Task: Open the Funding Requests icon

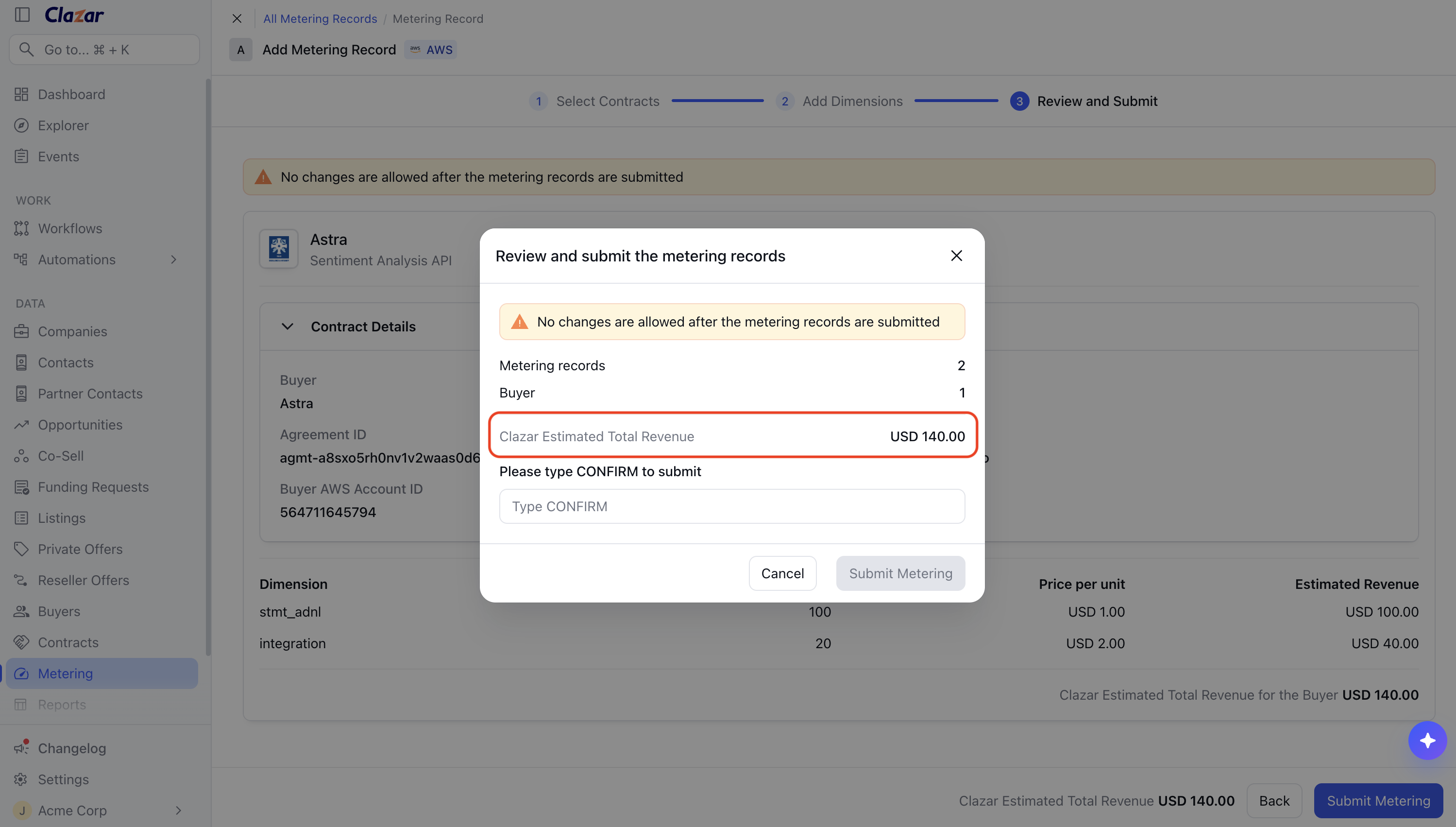Action: pos(21,487)
